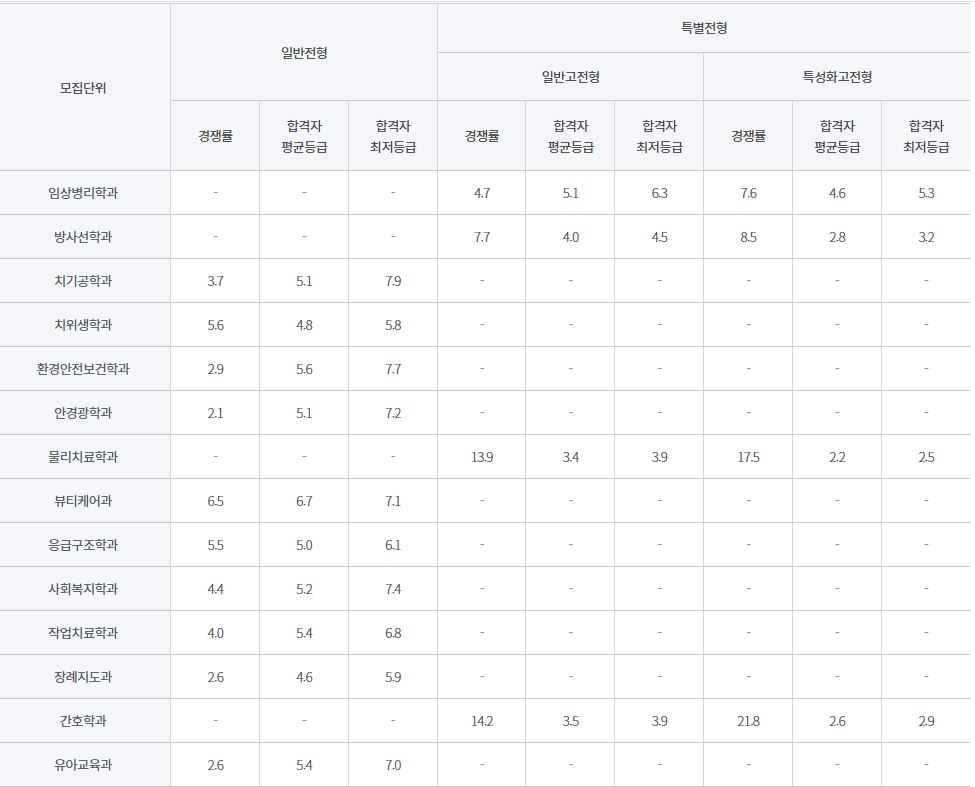Image resolution: width=975 pixels, height=787 pixels.
Task: Click the 특별전형 header cell
Action: [704, 28]
